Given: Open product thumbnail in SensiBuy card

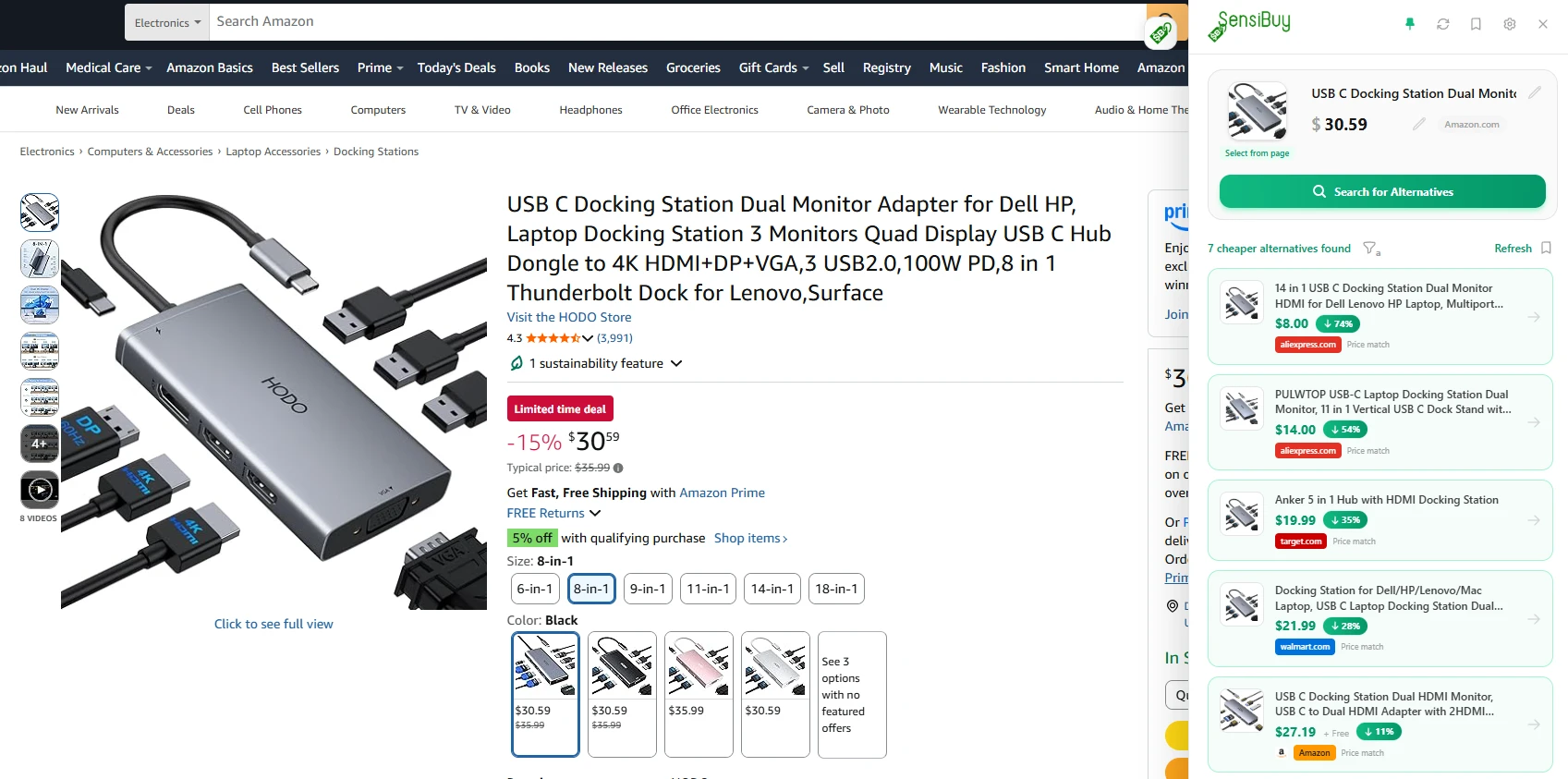Looking at the screenshot, I should (x=1258, y=111).
